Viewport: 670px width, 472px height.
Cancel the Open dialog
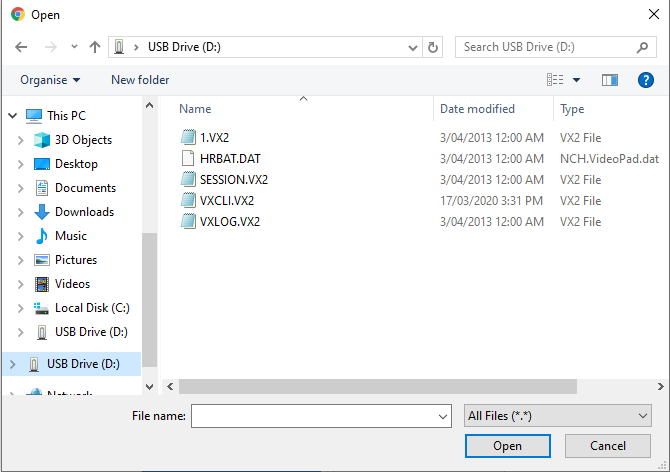(608, 446)
